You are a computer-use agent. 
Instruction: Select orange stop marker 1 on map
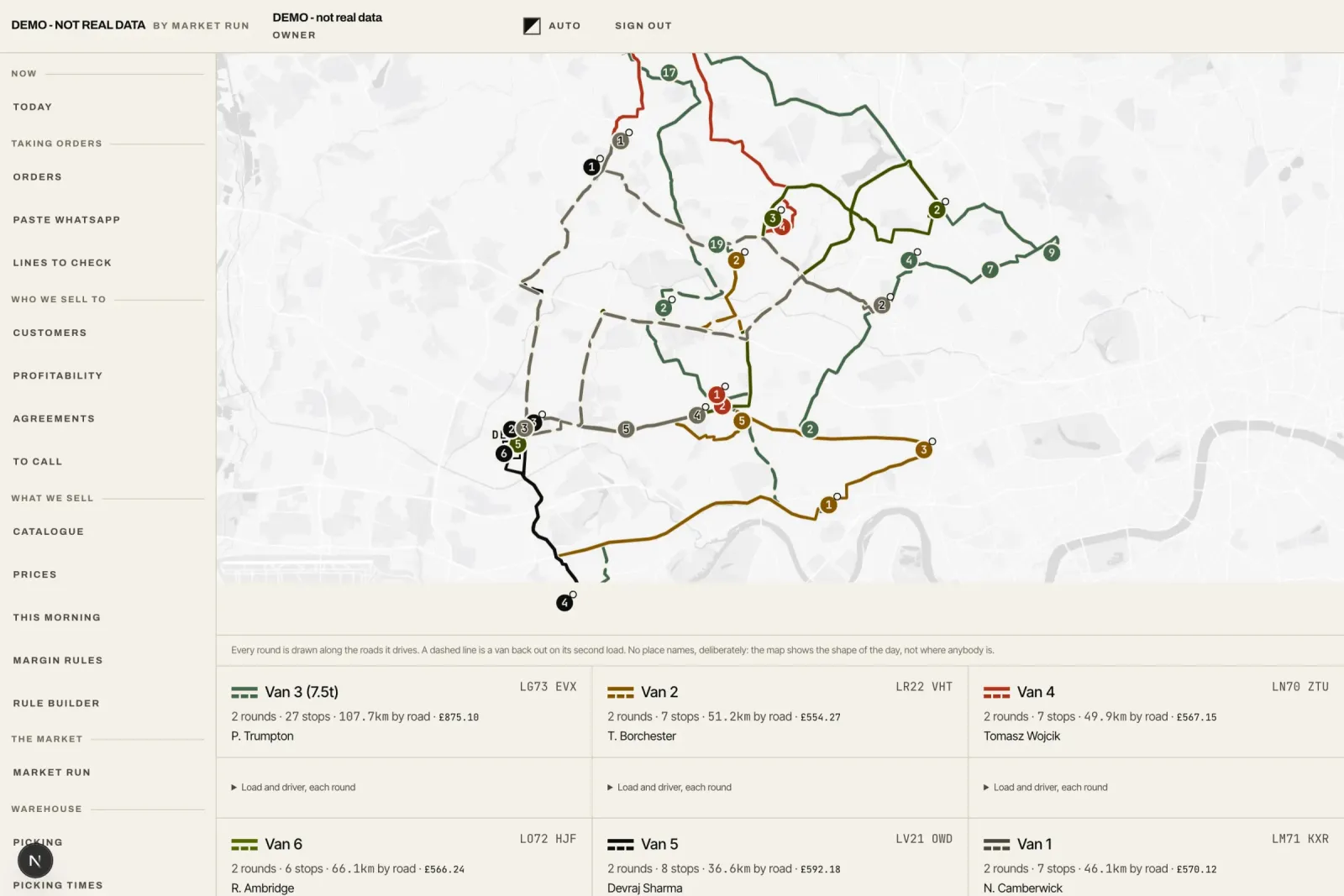828,505
